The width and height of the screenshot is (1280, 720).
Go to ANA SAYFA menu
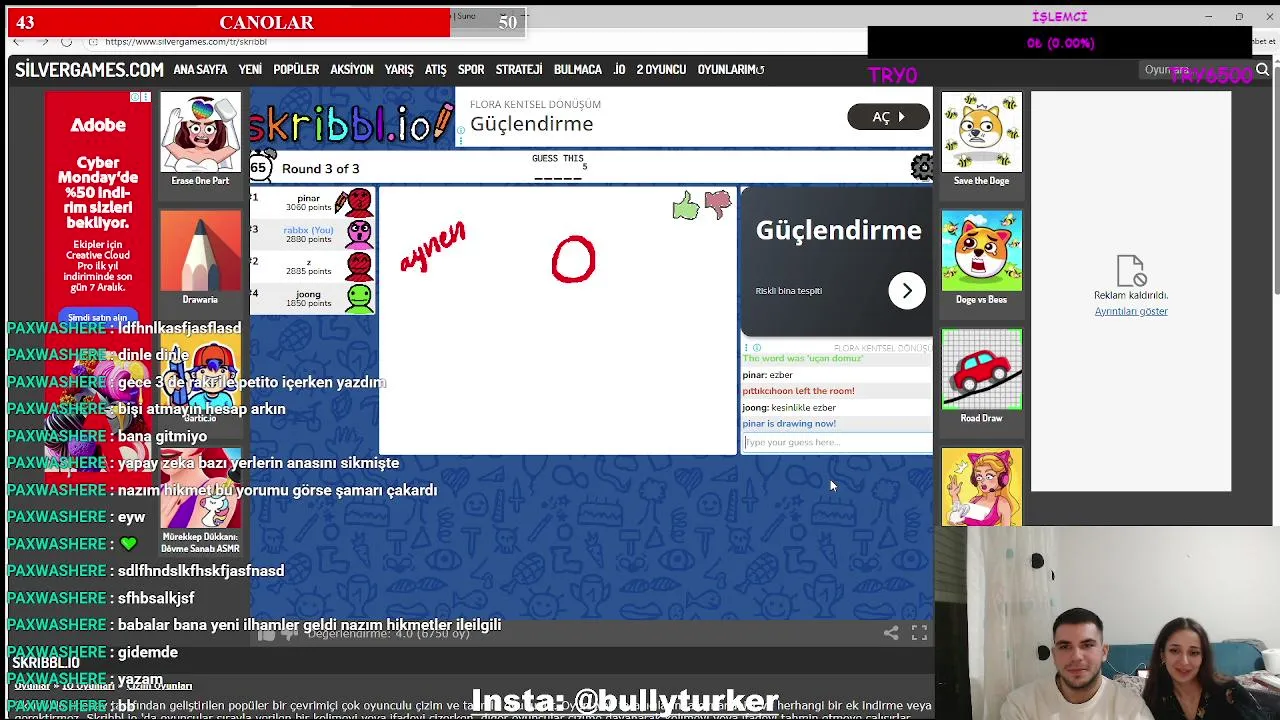200,70
